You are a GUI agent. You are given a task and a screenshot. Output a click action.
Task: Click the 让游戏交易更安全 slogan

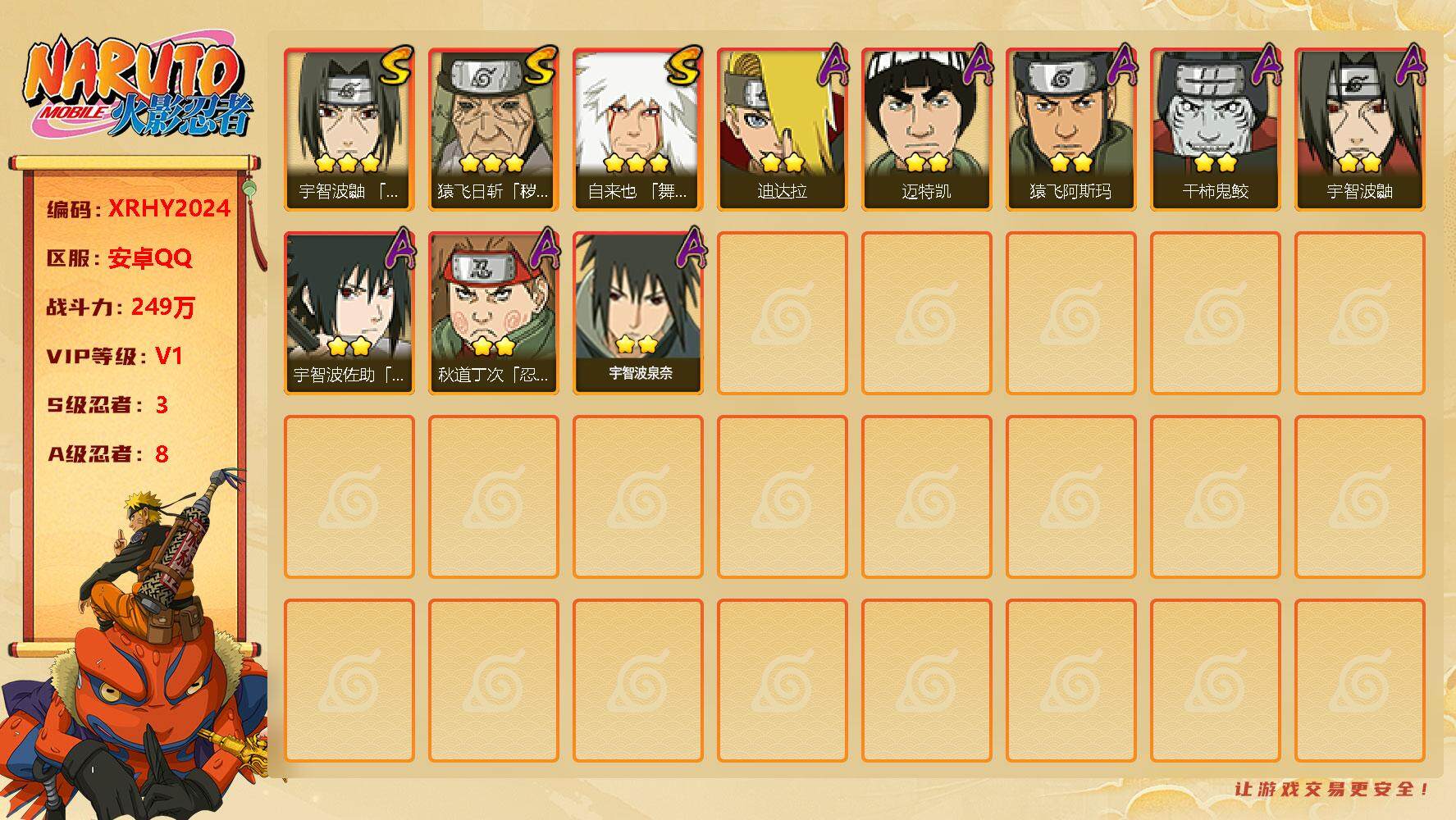(1332, 789)
